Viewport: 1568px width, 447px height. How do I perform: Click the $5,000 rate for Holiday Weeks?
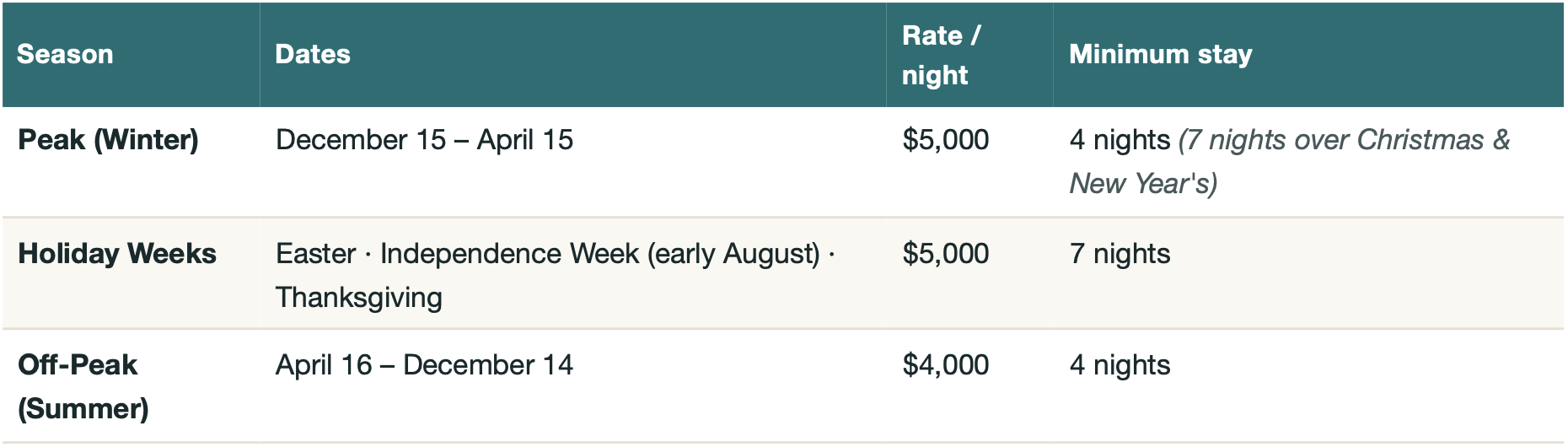[946, 253]
